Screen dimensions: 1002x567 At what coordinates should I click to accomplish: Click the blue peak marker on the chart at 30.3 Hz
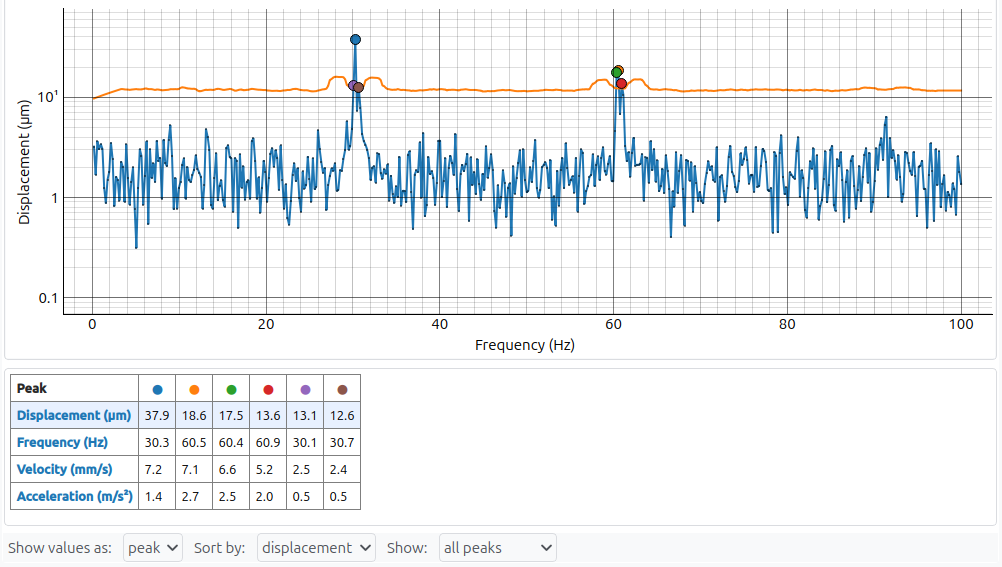[355, 40]
